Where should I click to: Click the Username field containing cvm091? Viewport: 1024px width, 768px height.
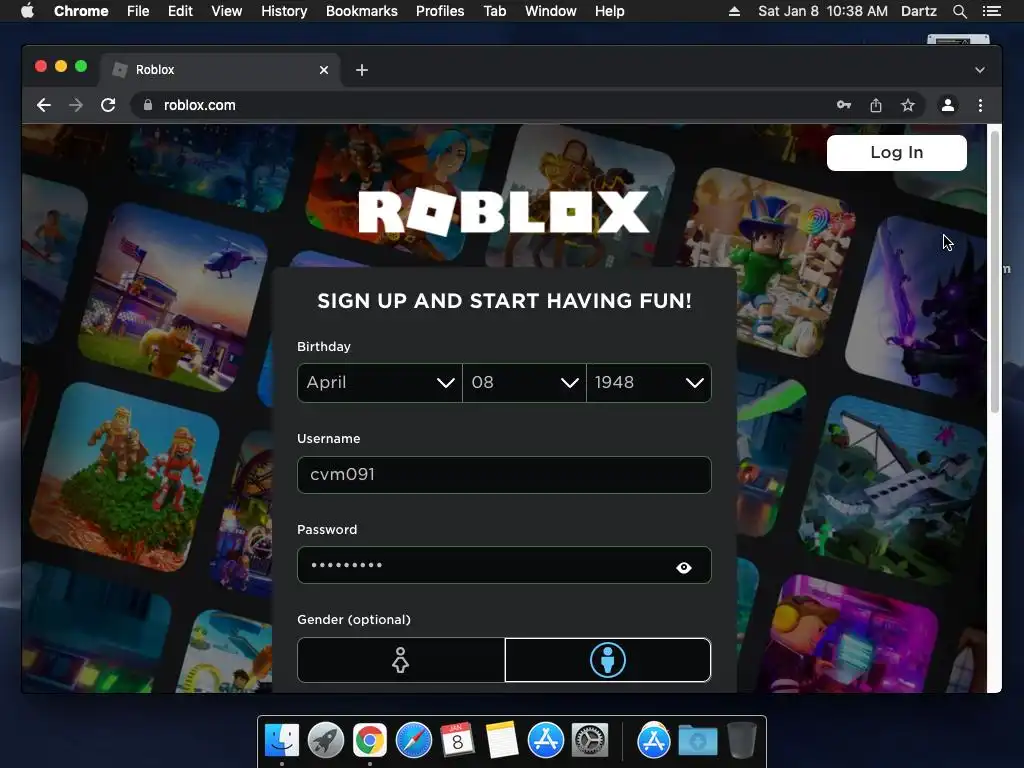coord(504,475)
